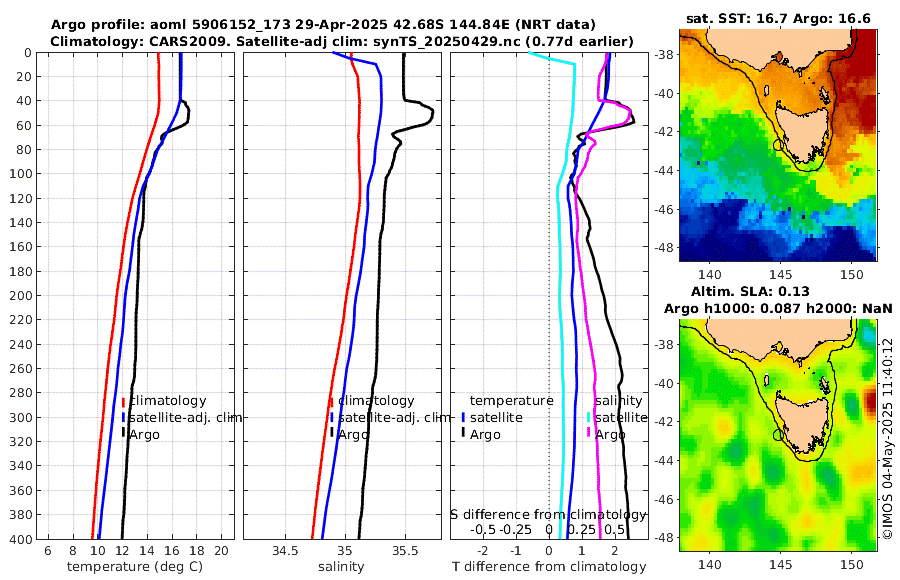Click the 'temperature' legend header in the difference panel
This screenshot has width=900, height=580.
click(511, 401)
